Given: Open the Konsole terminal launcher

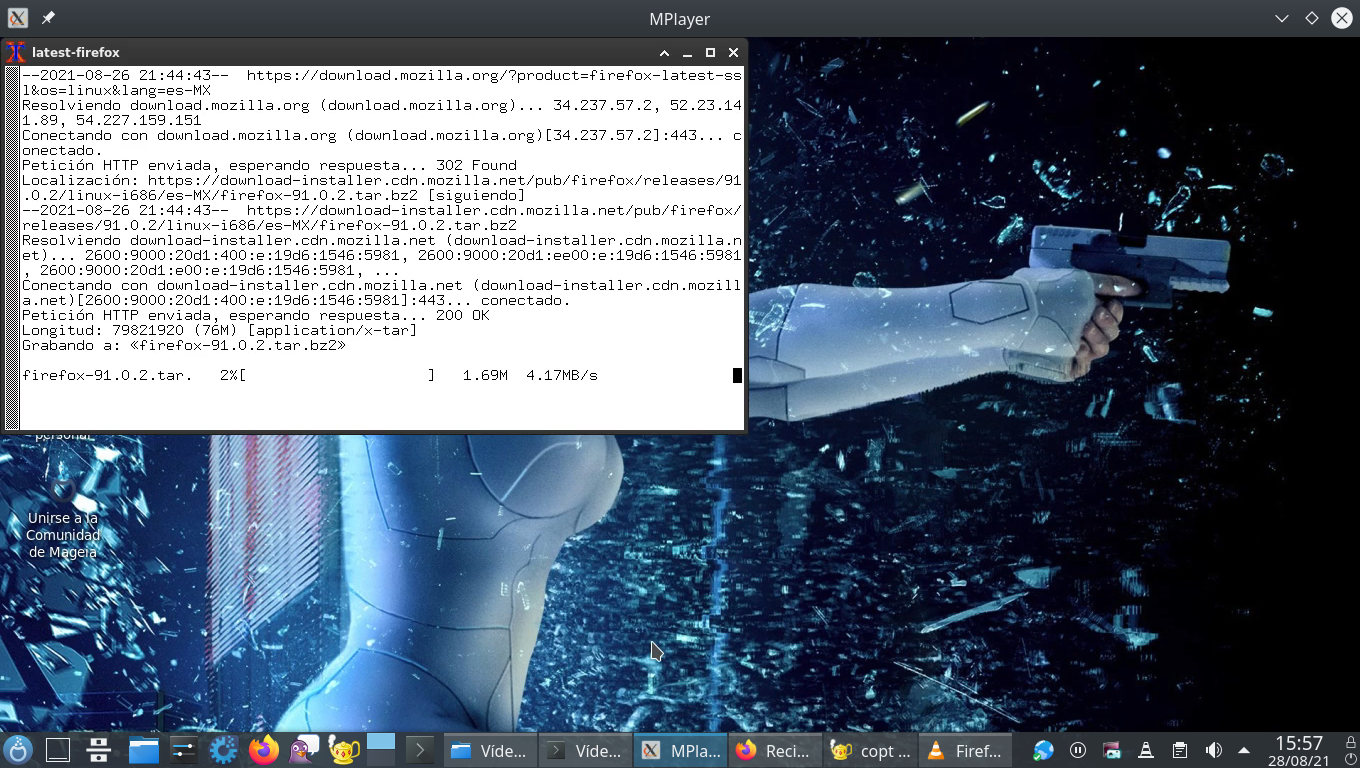Looking at the screenshot, I should (x=419, y=750).
